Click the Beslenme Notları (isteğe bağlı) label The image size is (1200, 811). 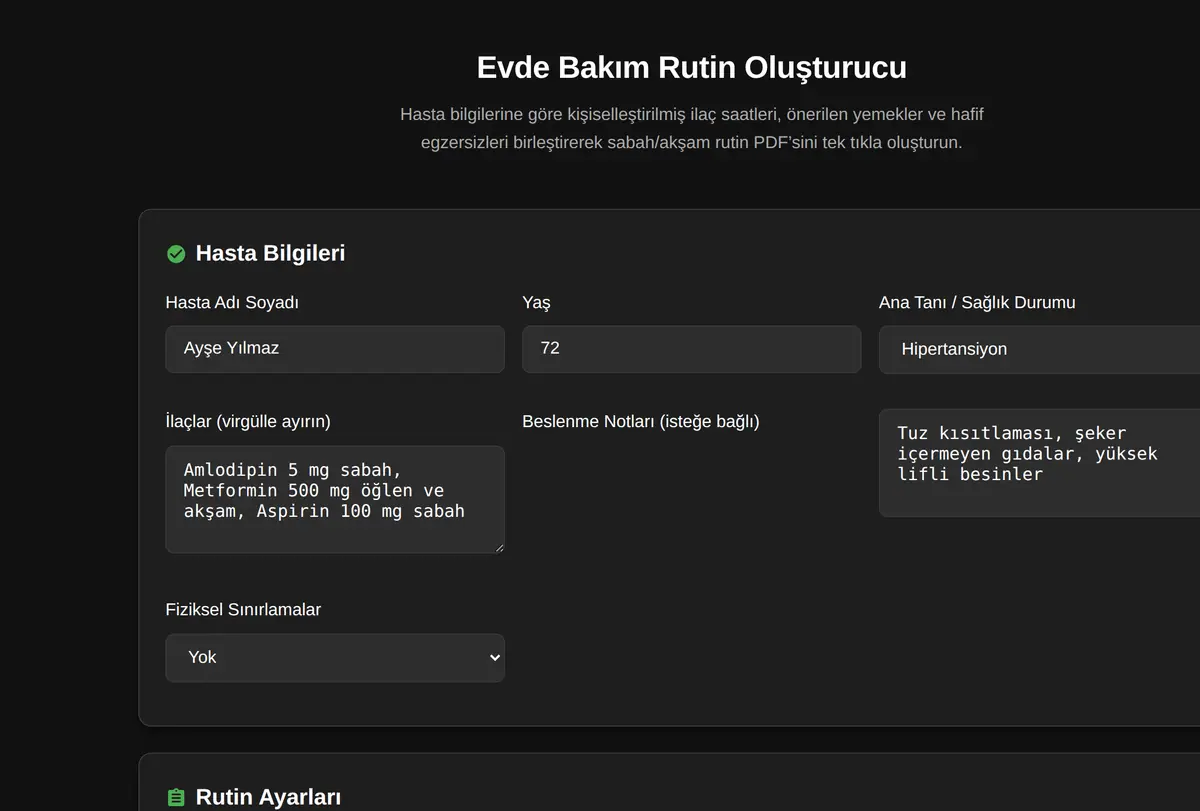click(x=641, y=421)
